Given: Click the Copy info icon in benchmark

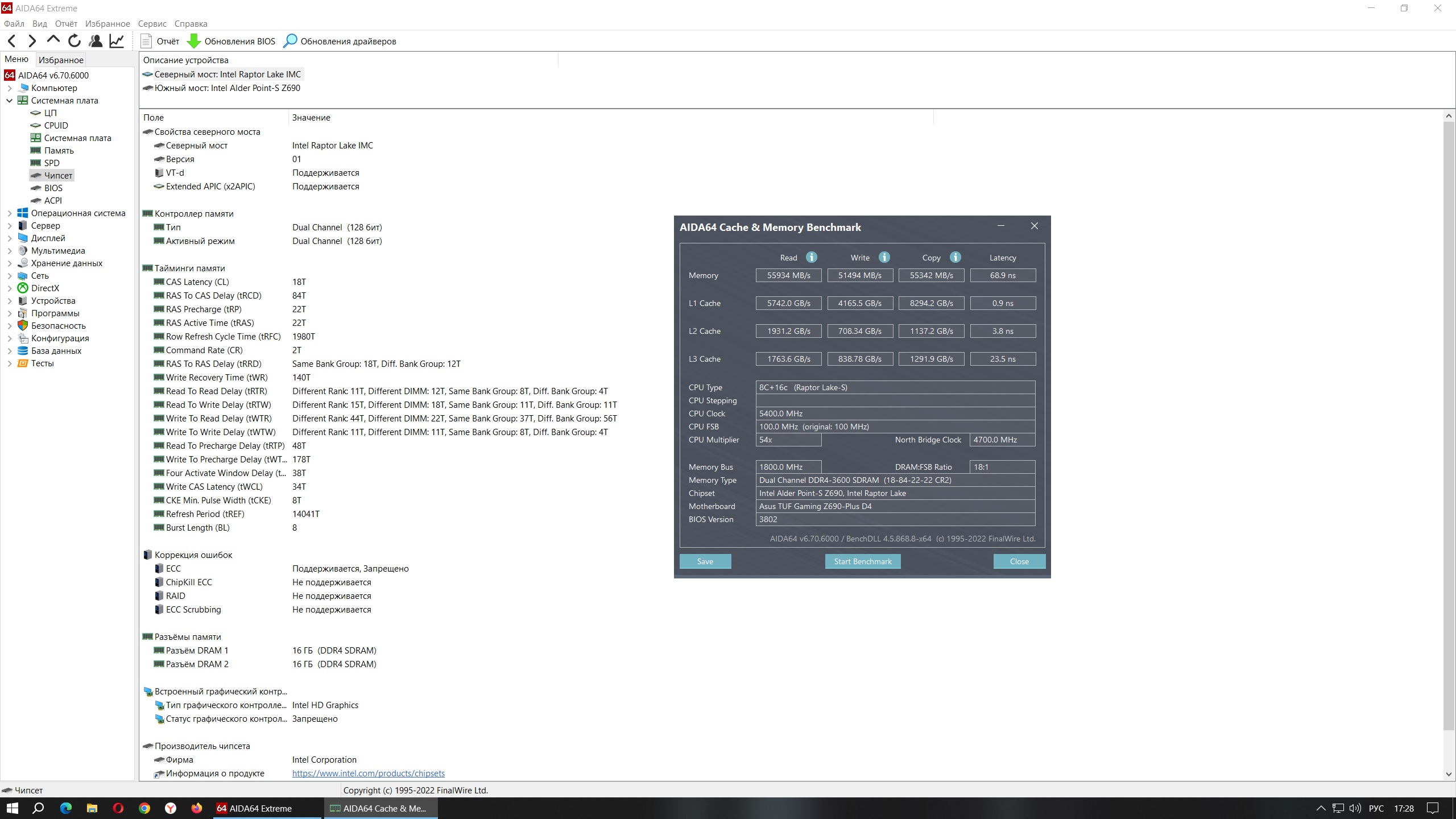Looking at the screenshot, I should [955, 258].
